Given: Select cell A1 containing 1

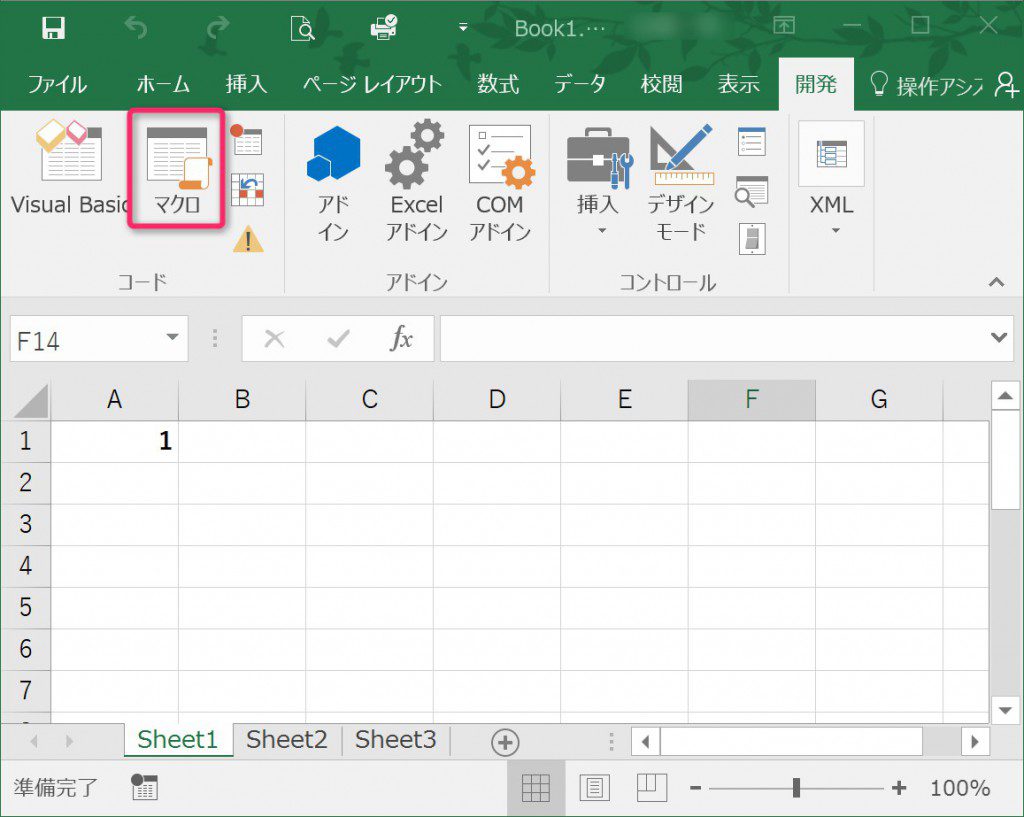Looking at the screenshot, I should point(114,441).
